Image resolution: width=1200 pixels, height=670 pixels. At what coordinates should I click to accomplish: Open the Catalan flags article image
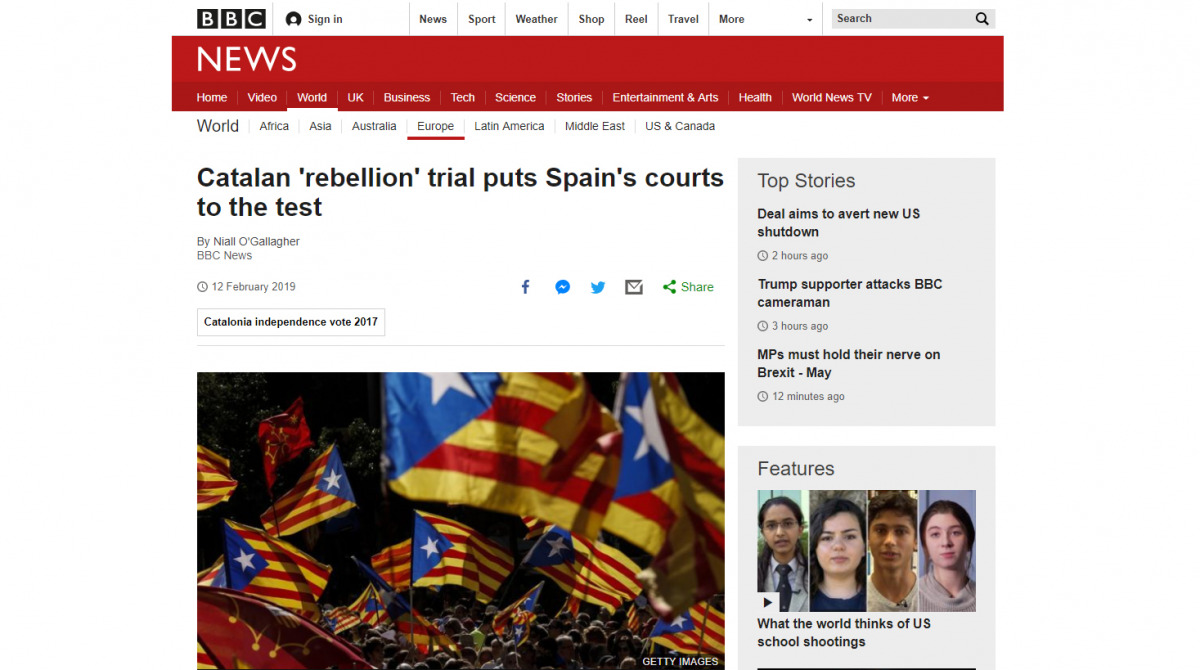click(x=461, y=521)
